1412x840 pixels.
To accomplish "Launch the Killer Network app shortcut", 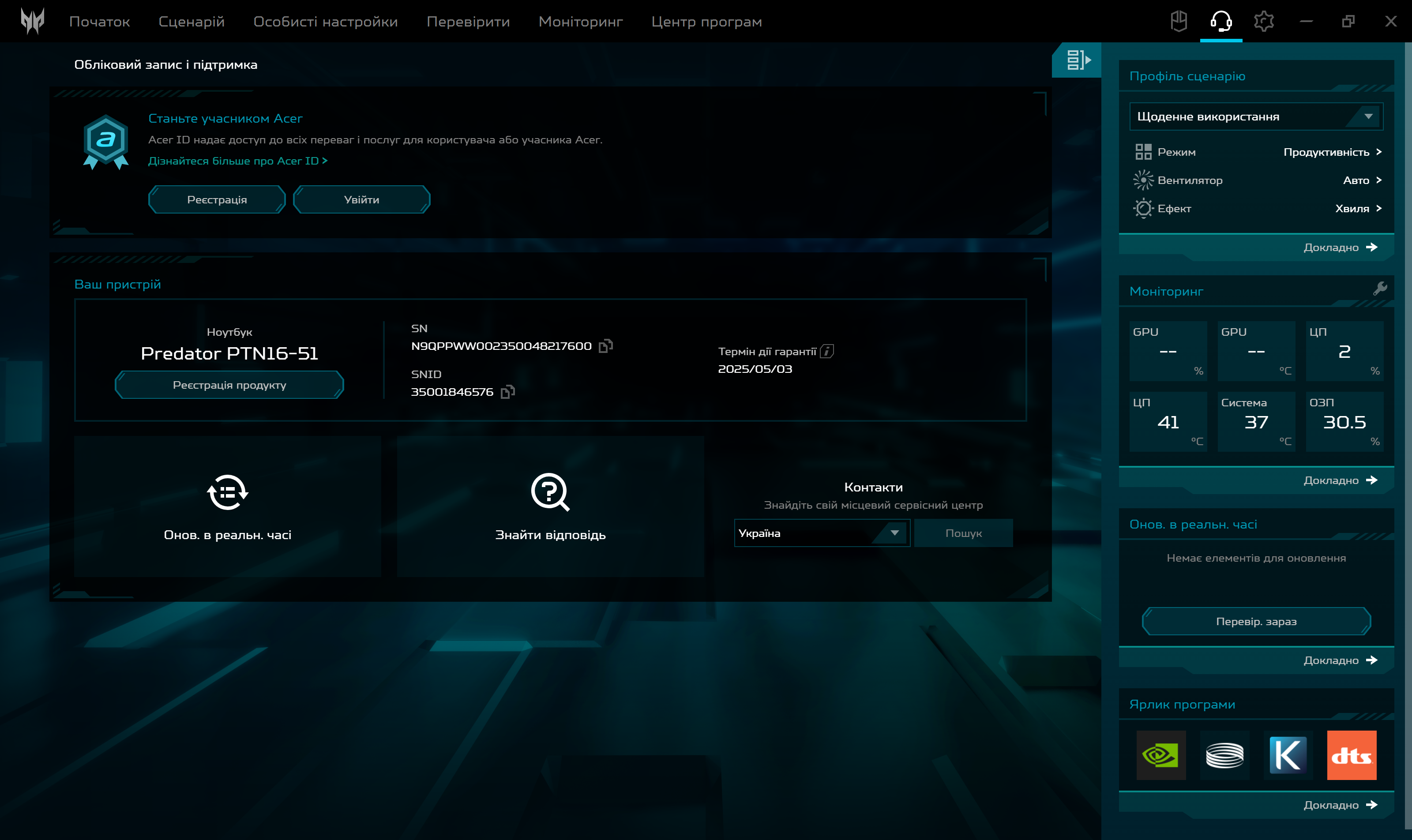I will pyautogui.click(x=1288, y=755).
